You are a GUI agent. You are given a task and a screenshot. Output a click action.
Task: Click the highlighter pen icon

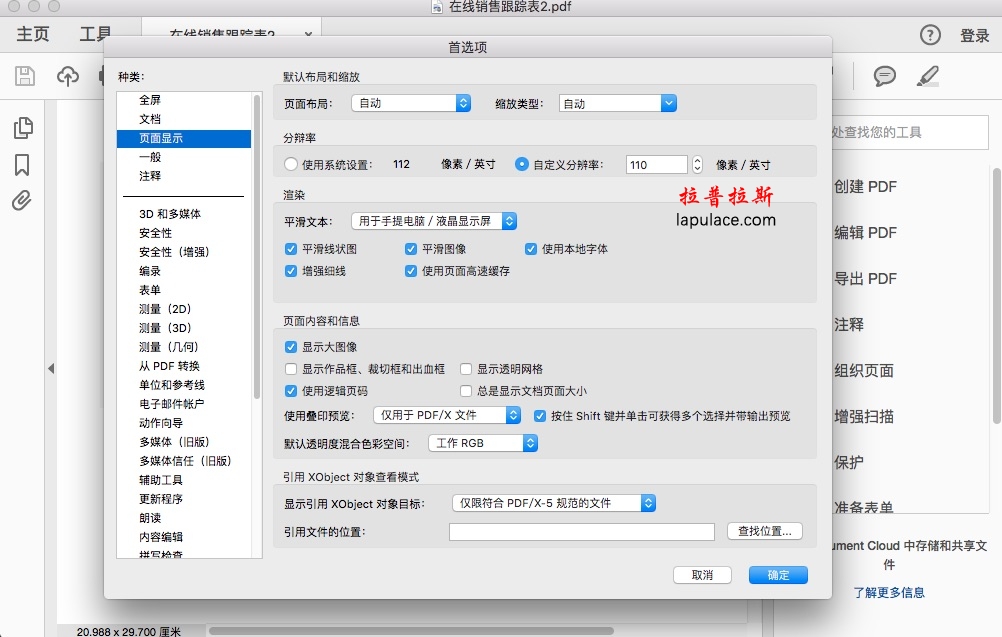[x=929, y=76]
